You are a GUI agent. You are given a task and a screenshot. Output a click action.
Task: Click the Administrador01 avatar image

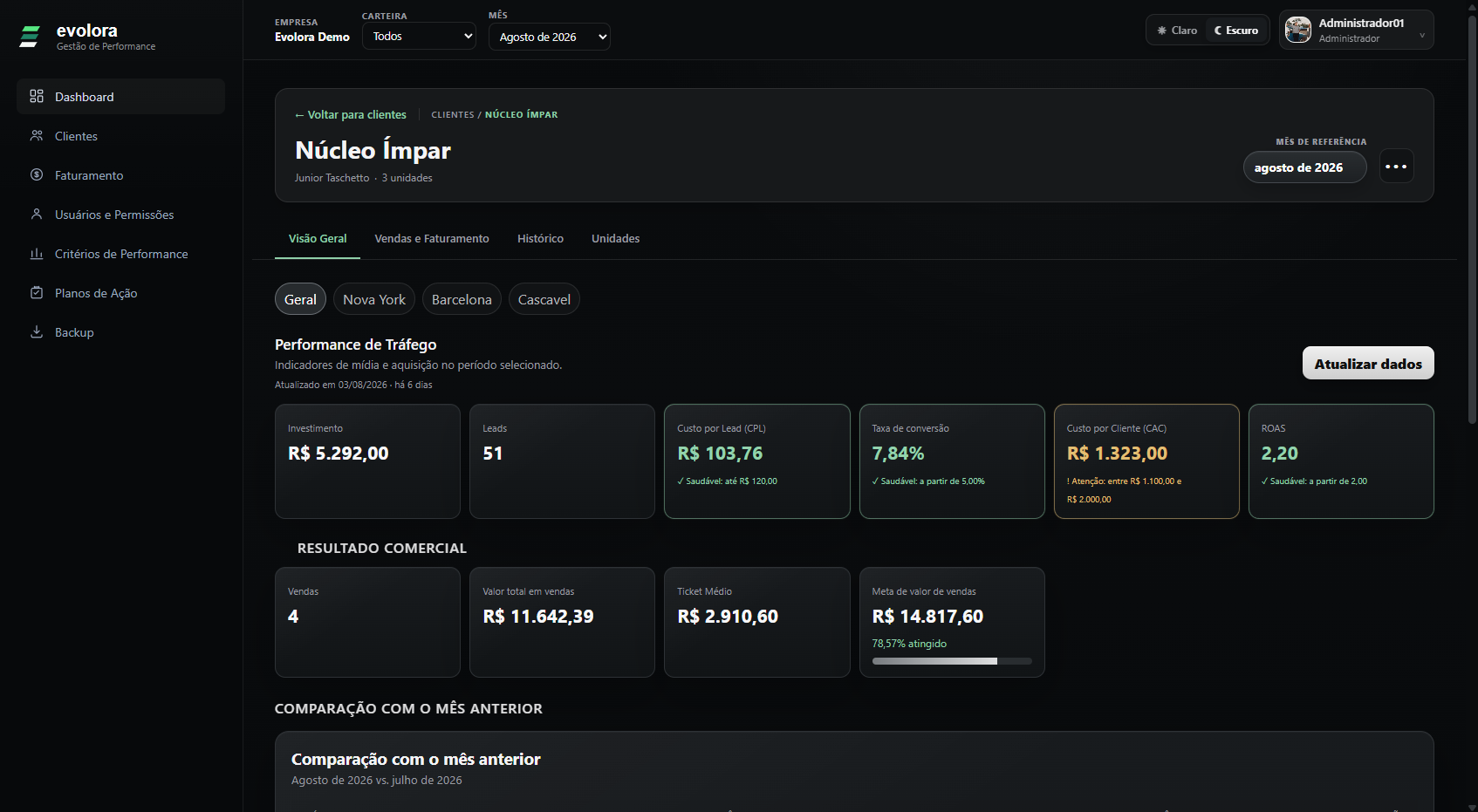tap(1298, 30)
